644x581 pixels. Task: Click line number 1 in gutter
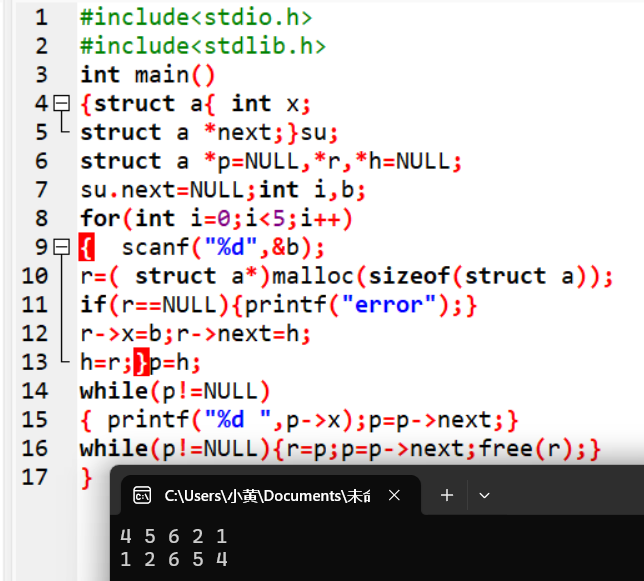tap(41, 17)
